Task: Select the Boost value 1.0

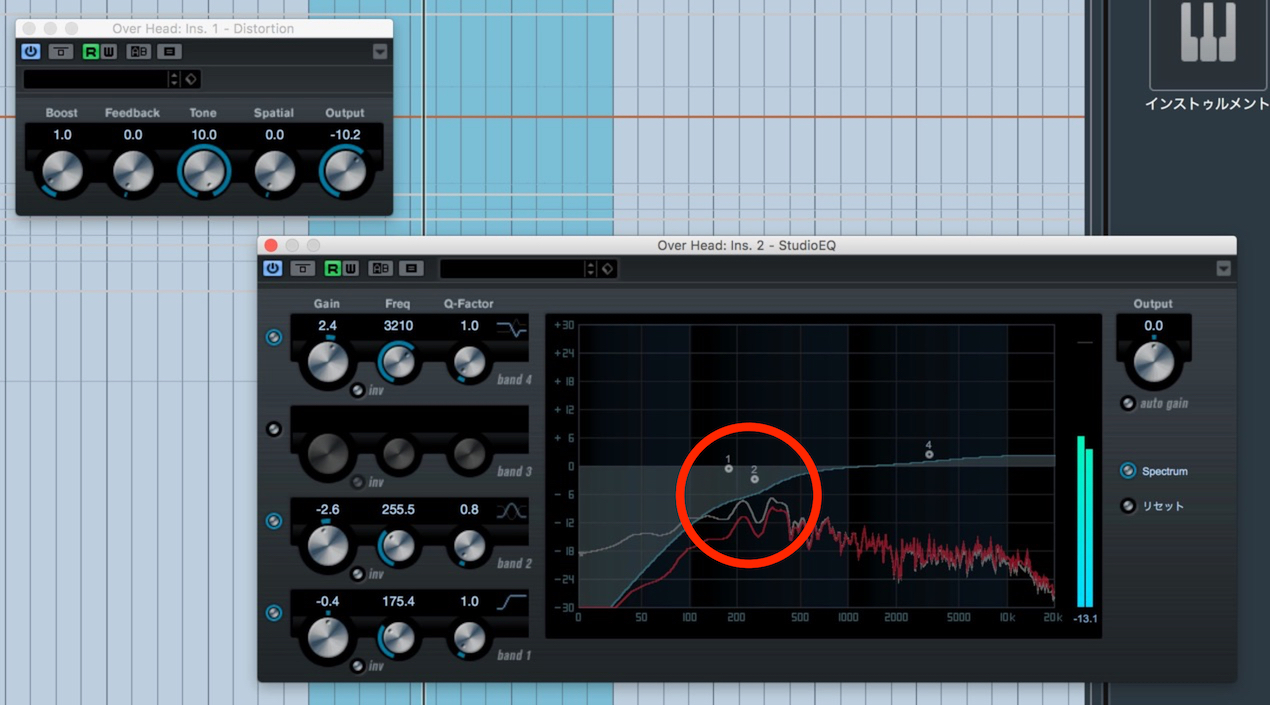Action: pos(62,134)
